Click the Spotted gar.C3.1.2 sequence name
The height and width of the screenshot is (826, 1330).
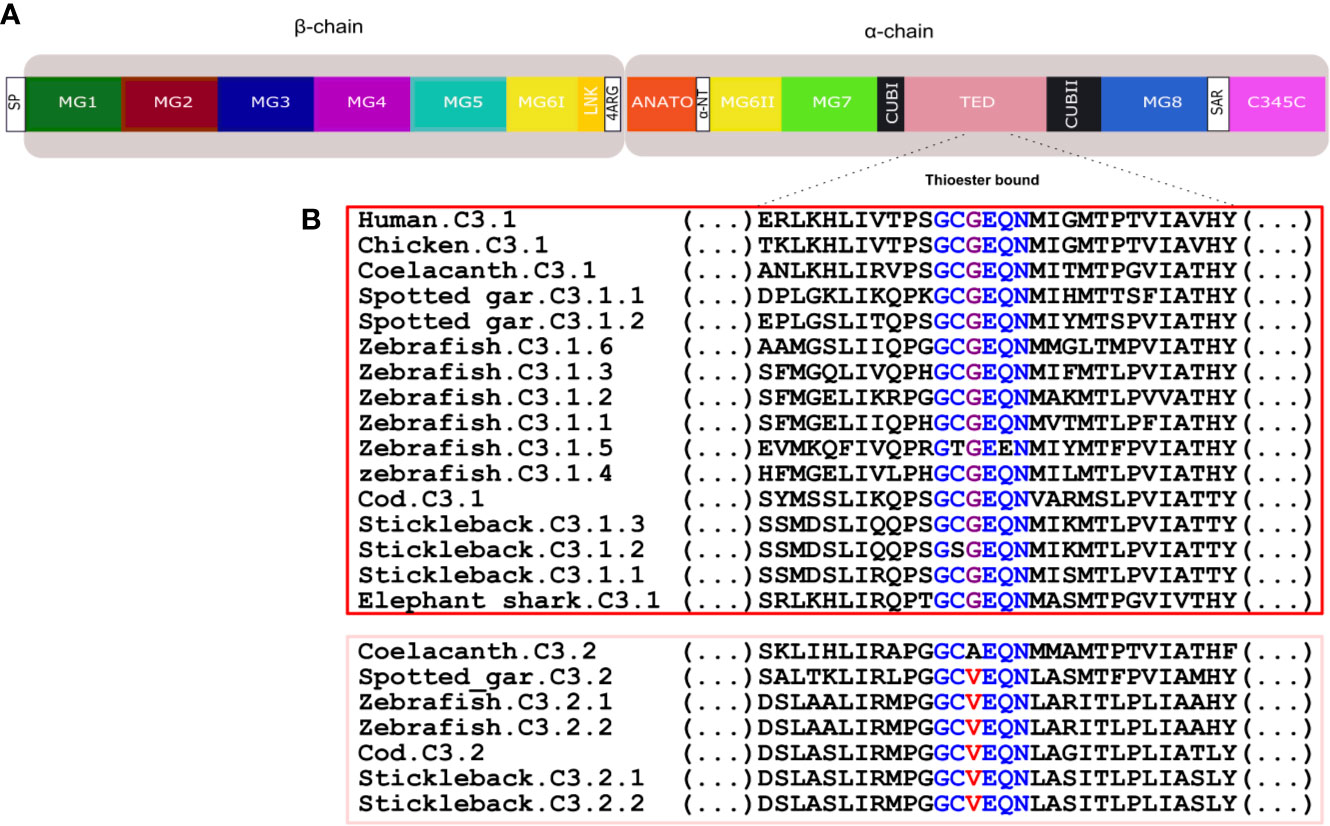(501, 321)
